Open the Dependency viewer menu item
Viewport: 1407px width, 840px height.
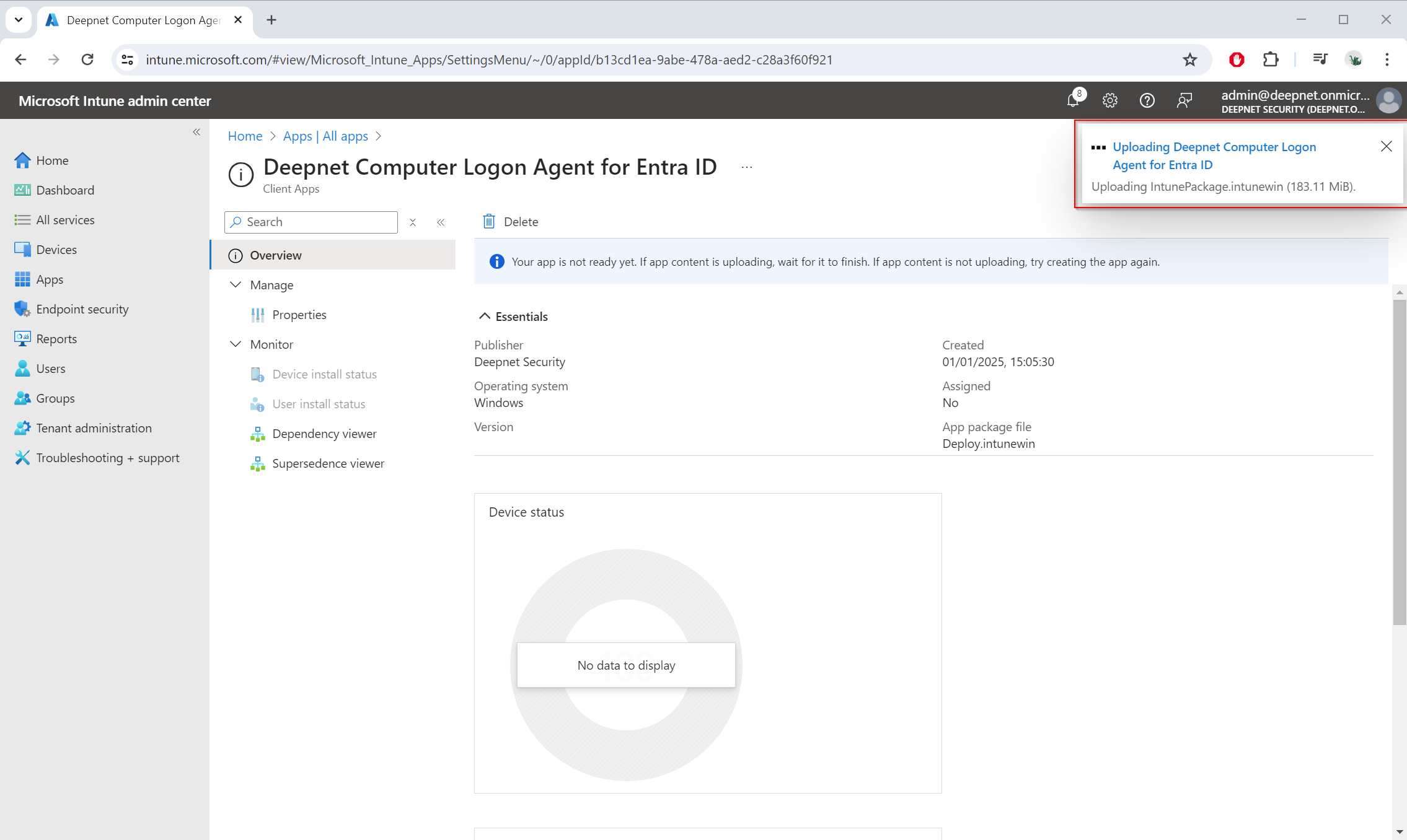[x=324, y=434]
